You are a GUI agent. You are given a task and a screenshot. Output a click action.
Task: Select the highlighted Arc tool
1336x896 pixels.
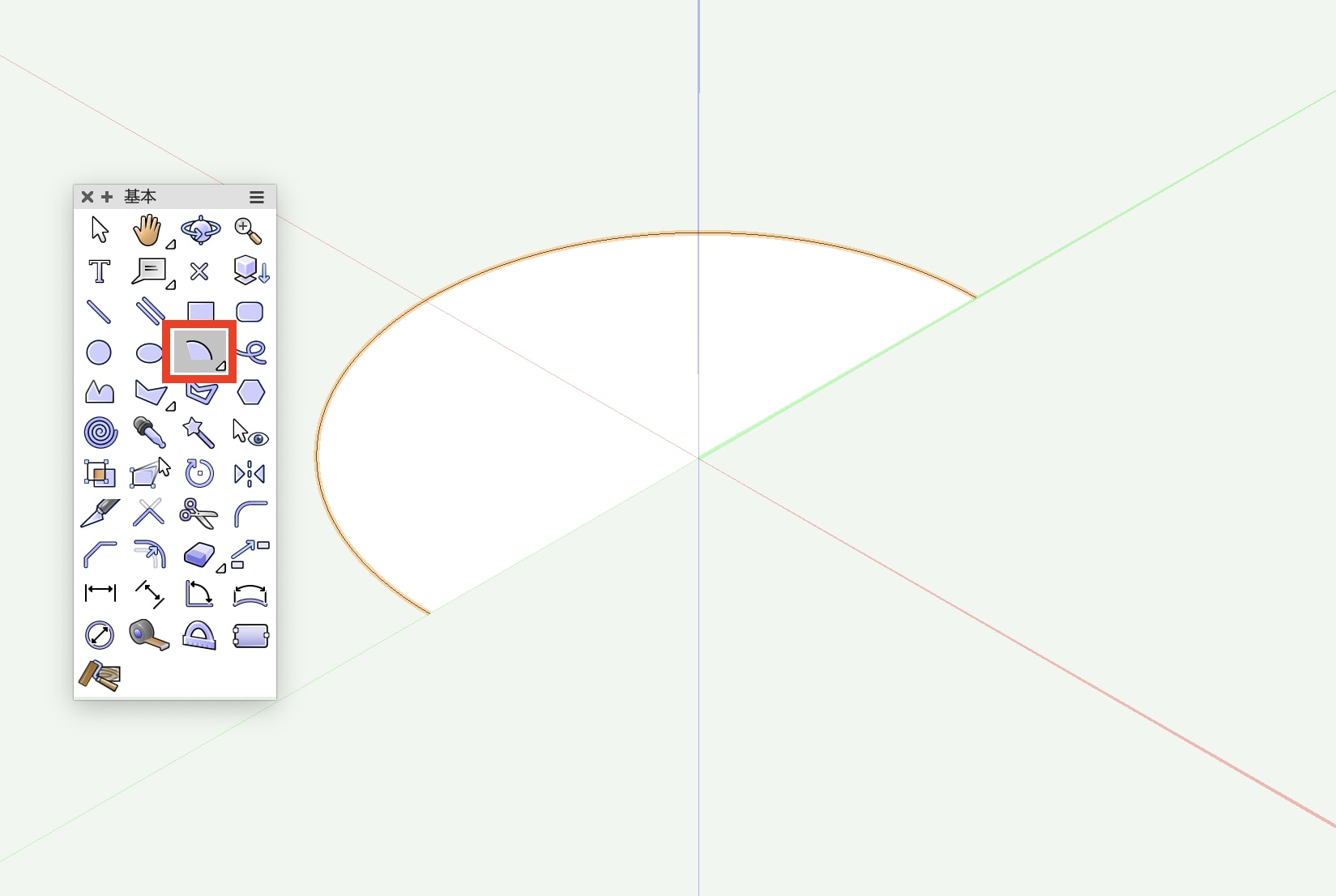point(199,352)
